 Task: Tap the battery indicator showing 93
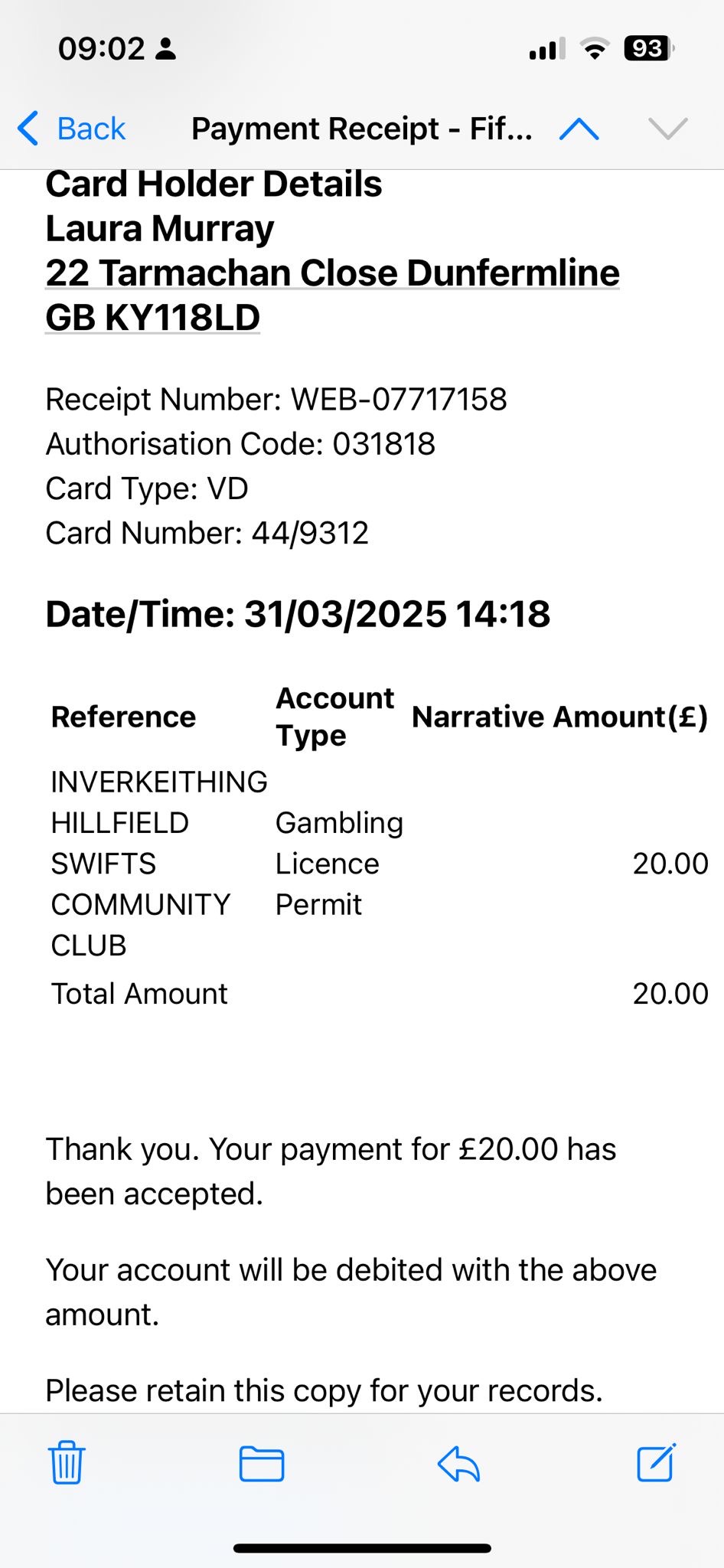pyautogui.click(x=649, y=49)
